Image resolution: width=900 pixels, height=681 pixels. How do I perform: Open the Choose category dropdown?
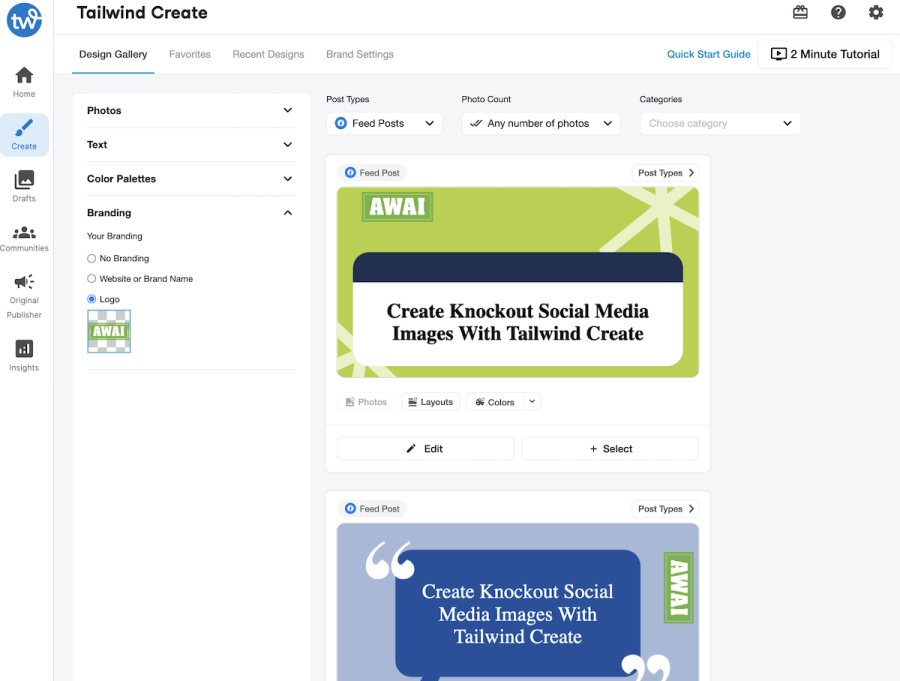[720, 123]
